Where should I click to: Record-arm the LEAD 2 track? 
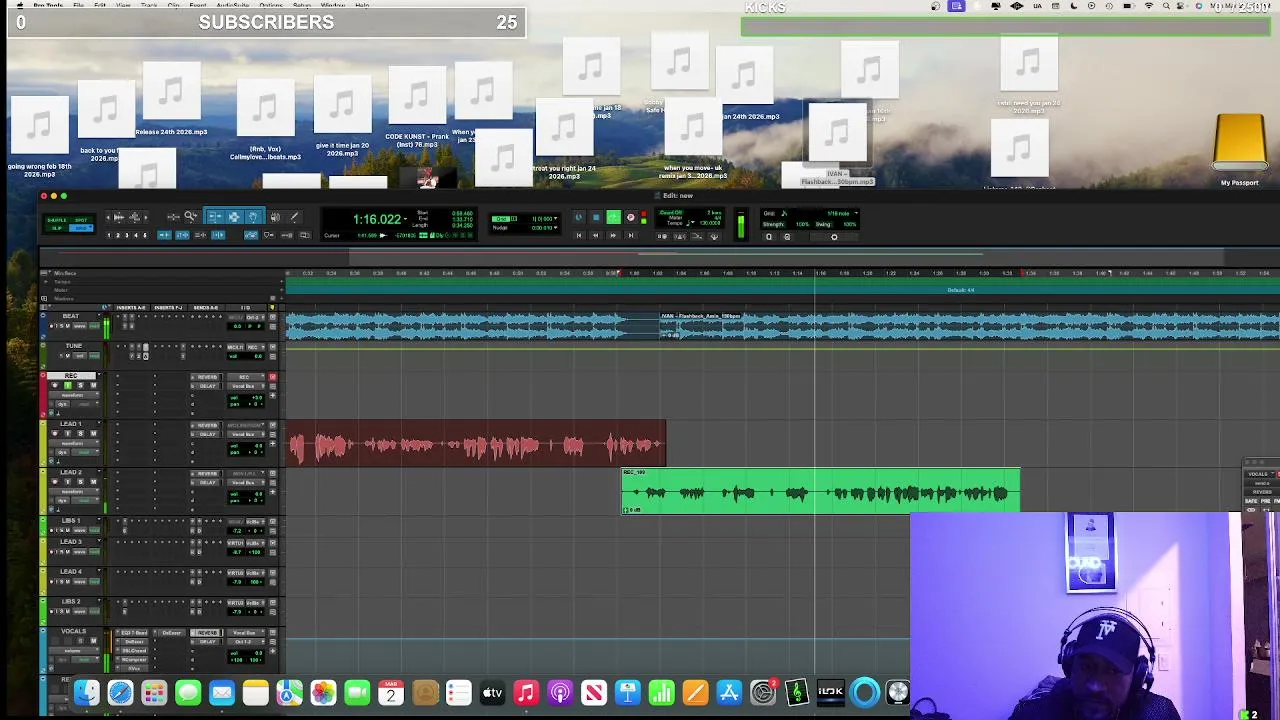(x=54, y=482)
